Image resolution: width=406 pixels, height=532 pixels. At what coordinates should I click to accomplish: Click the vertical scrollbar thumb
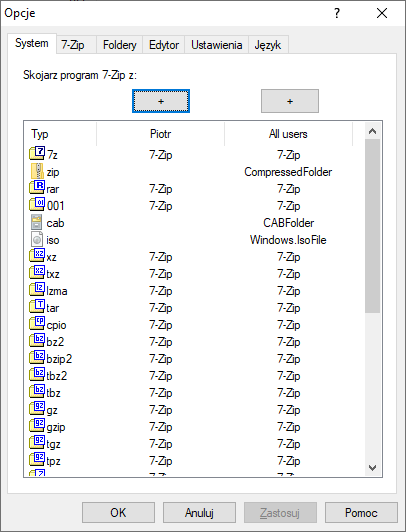click(372, 226)
